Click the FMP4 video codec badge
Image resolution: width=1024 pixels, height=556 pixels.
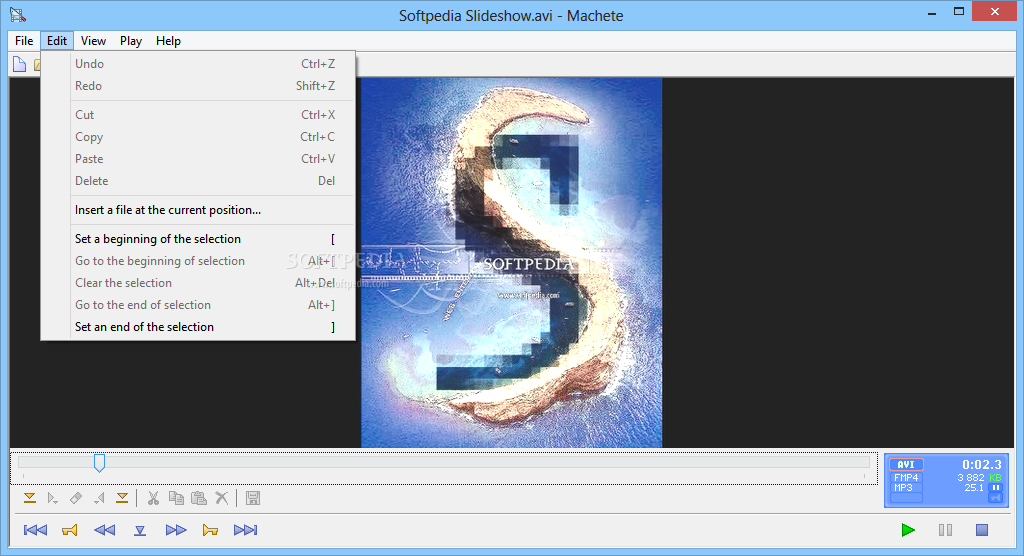pyautogui.click(x=906, y=478)
